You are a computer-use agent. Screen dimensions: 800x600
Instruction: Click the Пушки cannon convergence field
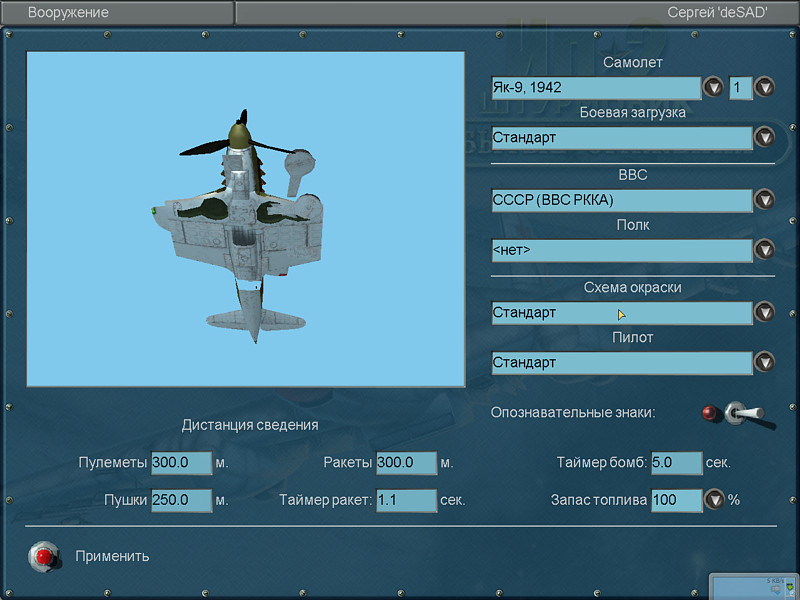181,499
